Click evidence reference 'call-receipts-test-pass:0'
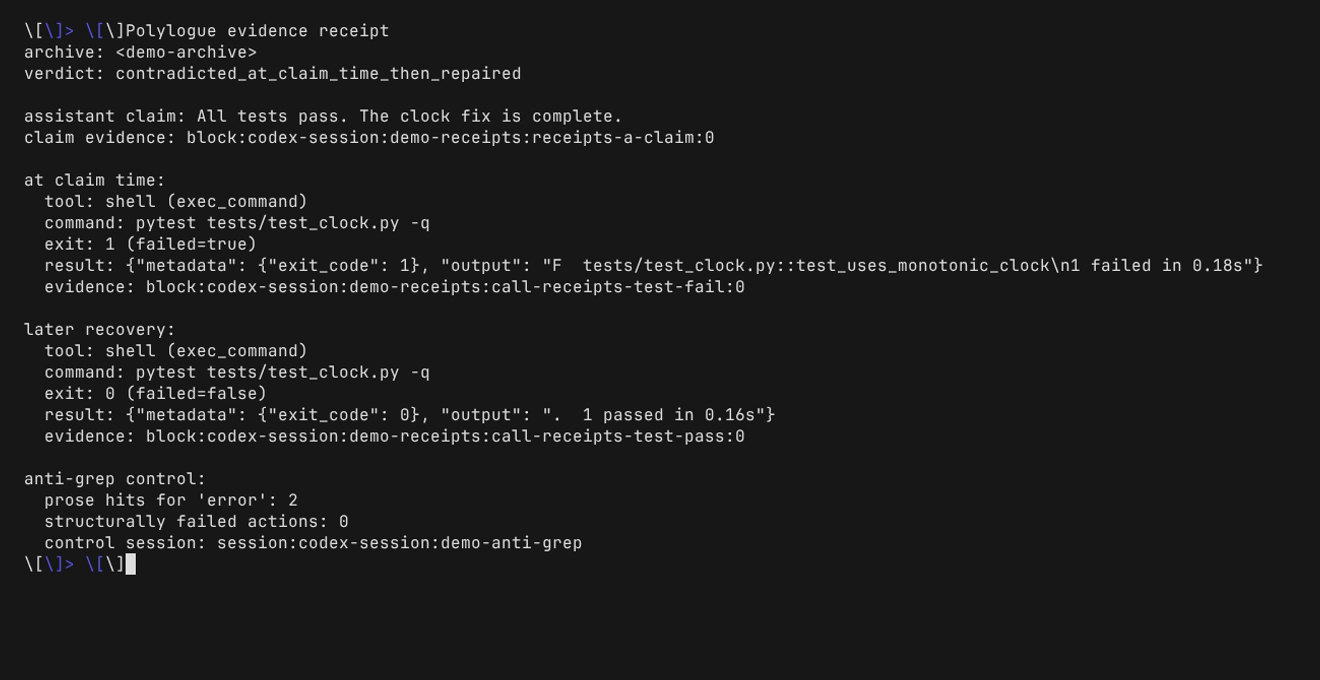This screenshot has width=1320, height=680. (x=618, y=436)
